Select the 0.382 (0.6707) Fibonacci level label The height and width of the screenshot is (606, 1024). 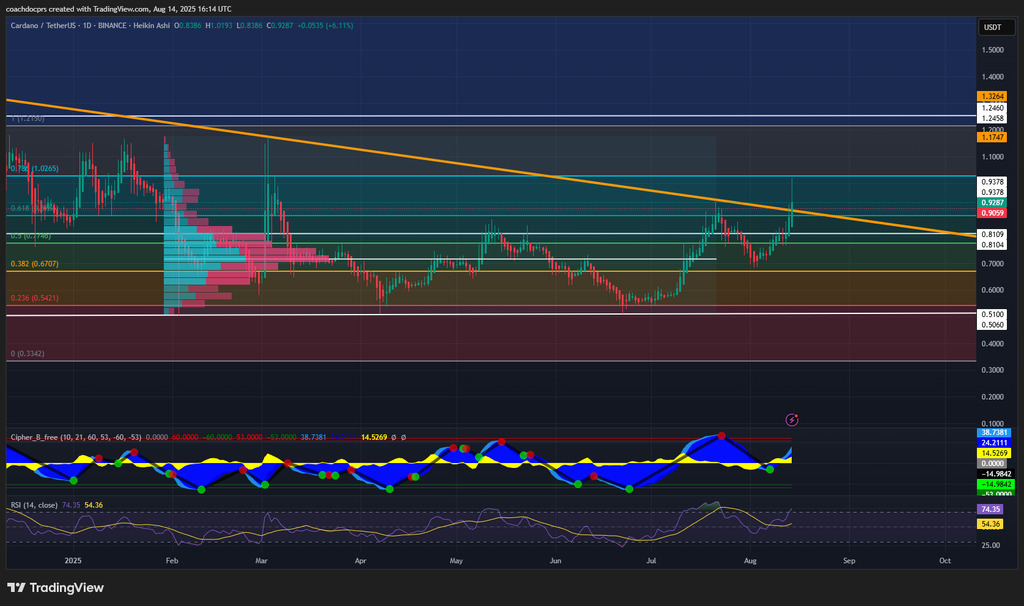[34, 264]
